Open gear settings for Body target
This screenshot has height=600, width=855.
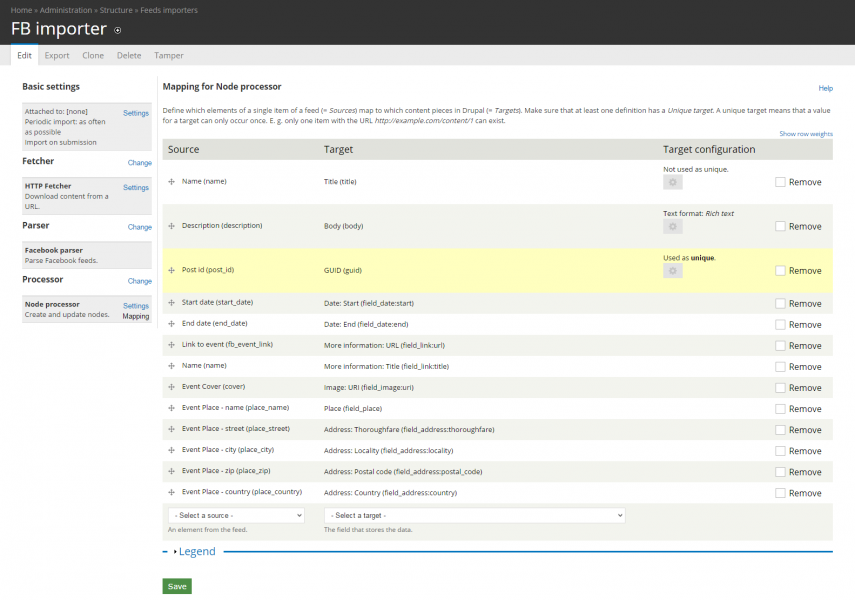(672, 226)
